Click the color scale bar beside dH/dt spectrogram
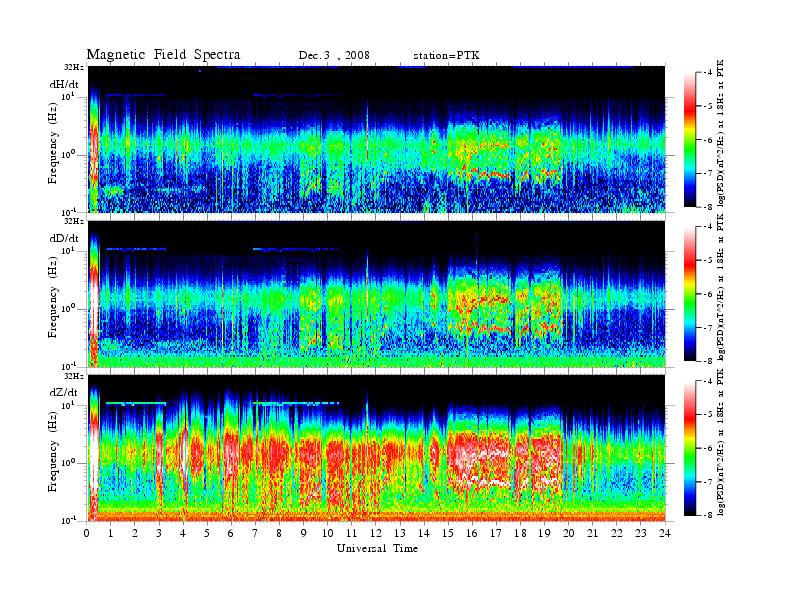The image size is (792, 612). pos(690,140)
